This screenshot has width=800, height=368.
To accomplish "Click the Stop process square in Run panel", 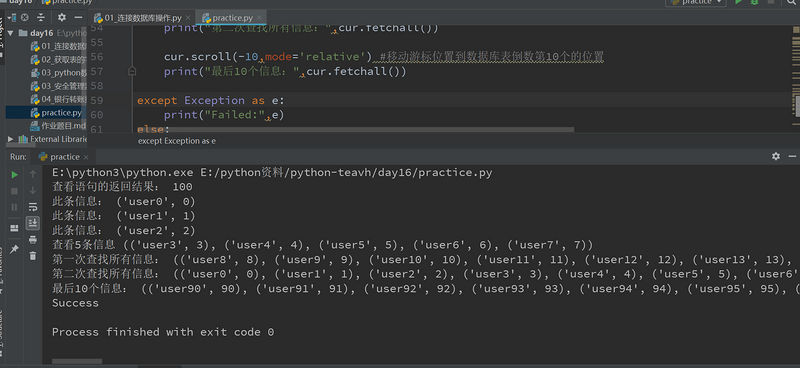I will click(x=14, y=191).
